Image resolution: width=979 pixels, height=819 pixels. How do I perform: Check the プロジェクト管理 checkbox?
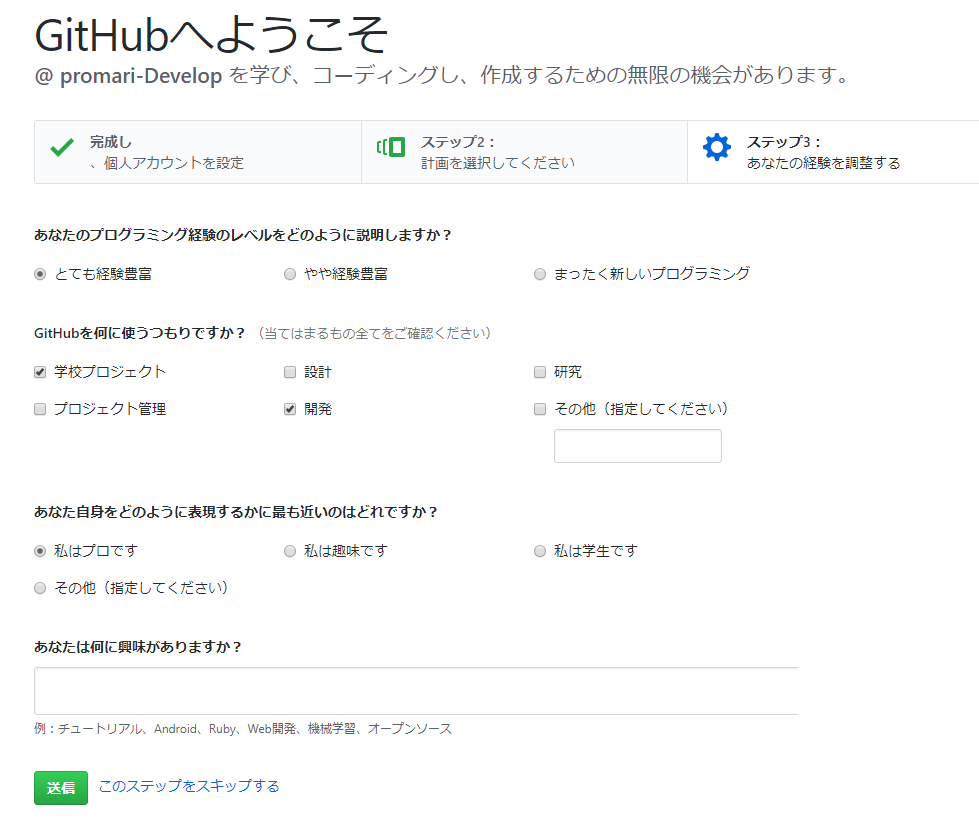tap(40, 409)
